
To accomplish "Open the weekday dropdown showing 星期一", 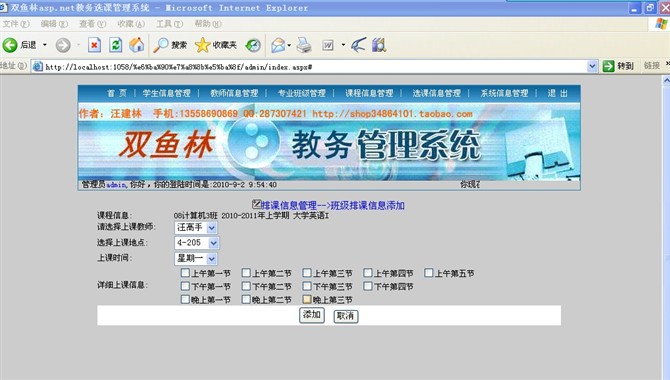I will pos(196,258).
